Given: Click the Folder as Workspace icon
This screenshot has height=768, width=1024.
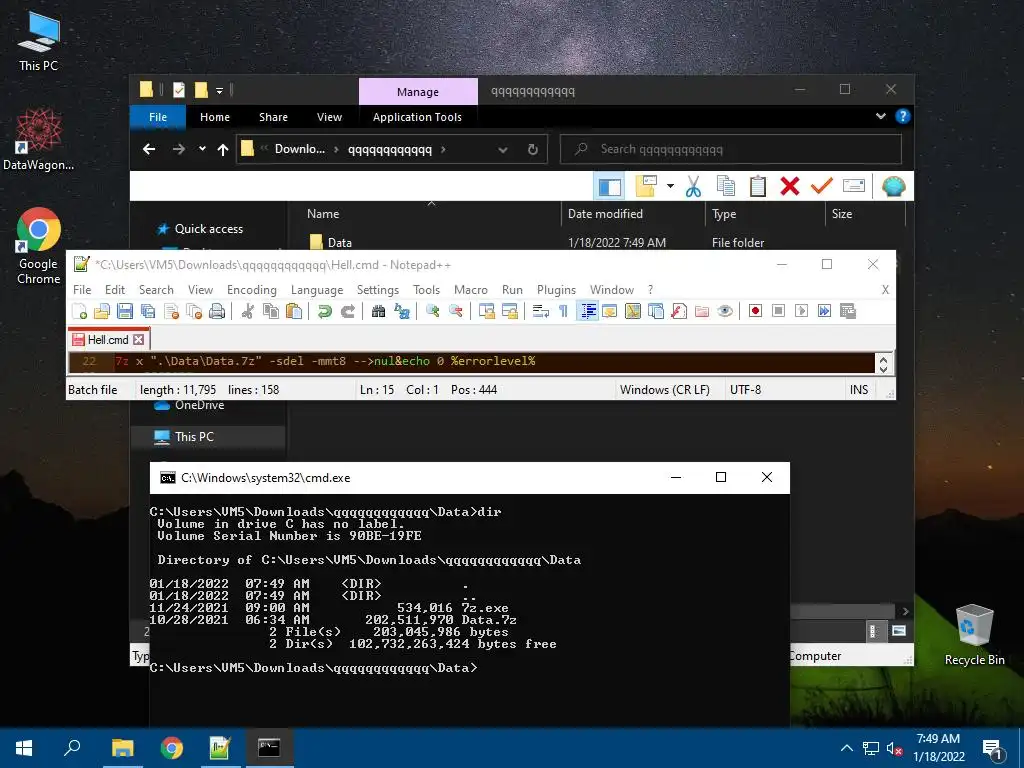Looking at the screenshot, I should [x=702, y=312].
